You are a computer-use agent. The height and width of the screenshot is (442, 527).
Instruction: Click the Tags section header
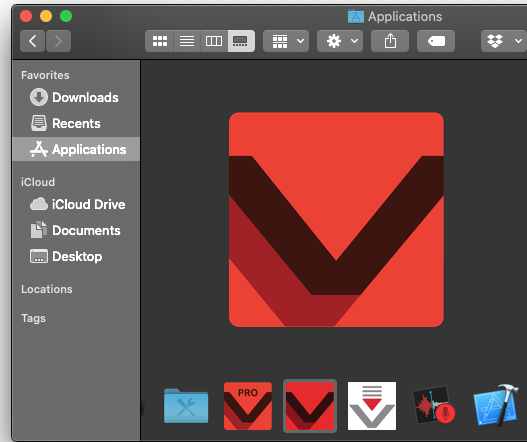(x=33, y=318)
